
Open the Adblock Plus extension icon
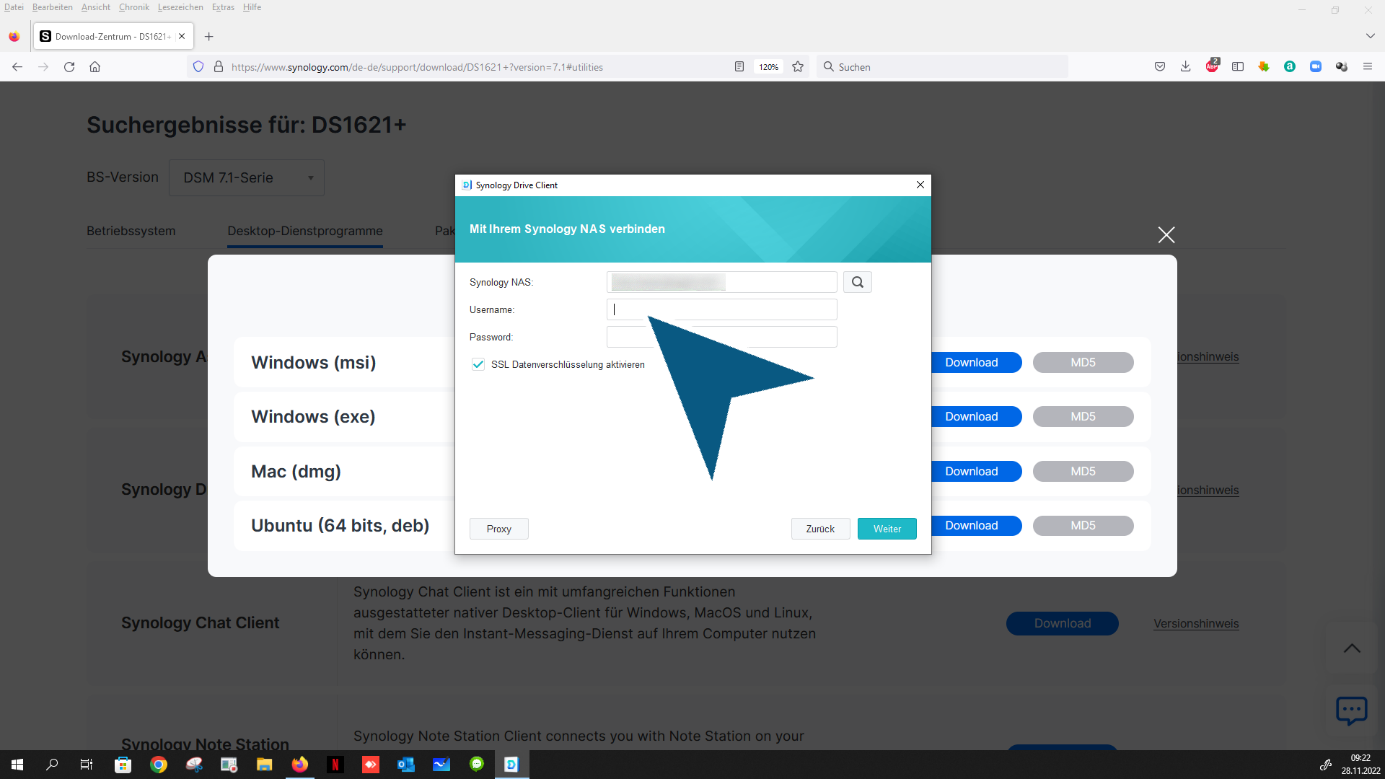click(1212, 66)
